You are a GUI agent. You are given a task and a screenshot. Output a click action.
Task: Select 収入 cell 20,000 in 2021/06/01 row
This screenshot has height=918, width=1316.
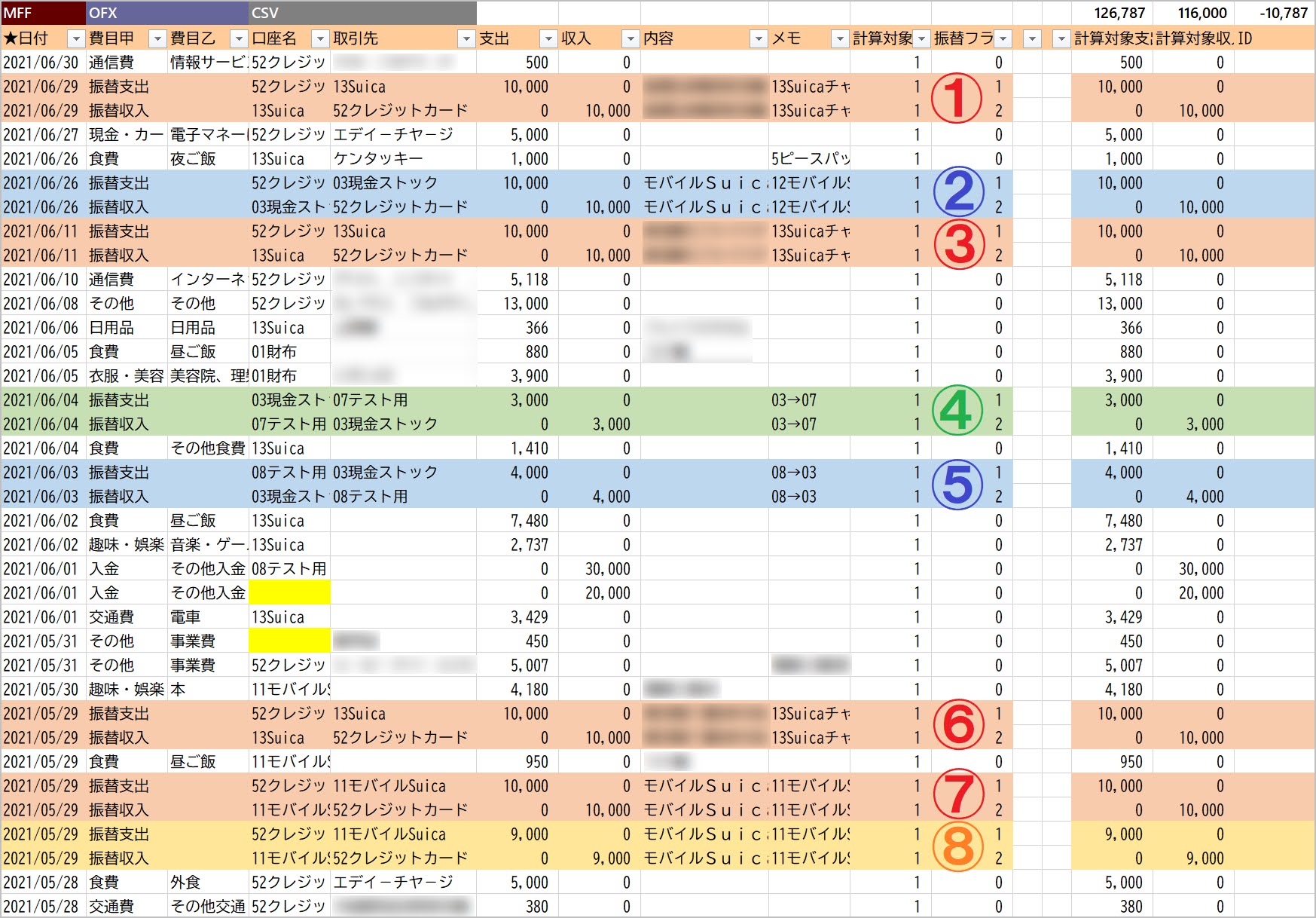point(599,593)
